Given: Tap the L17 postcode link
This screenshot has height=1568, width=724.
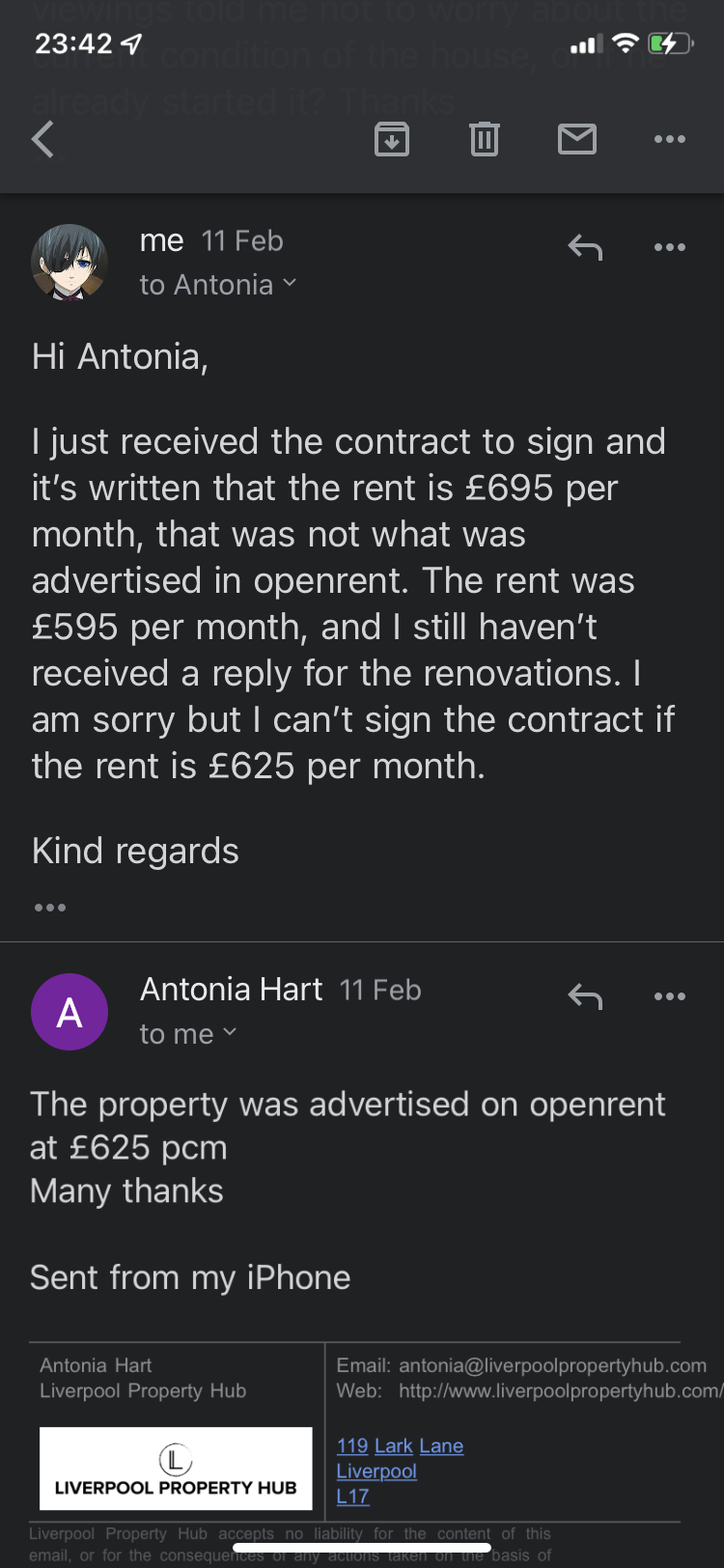Looking at the screenshot, I should [x=352, y=1496].
